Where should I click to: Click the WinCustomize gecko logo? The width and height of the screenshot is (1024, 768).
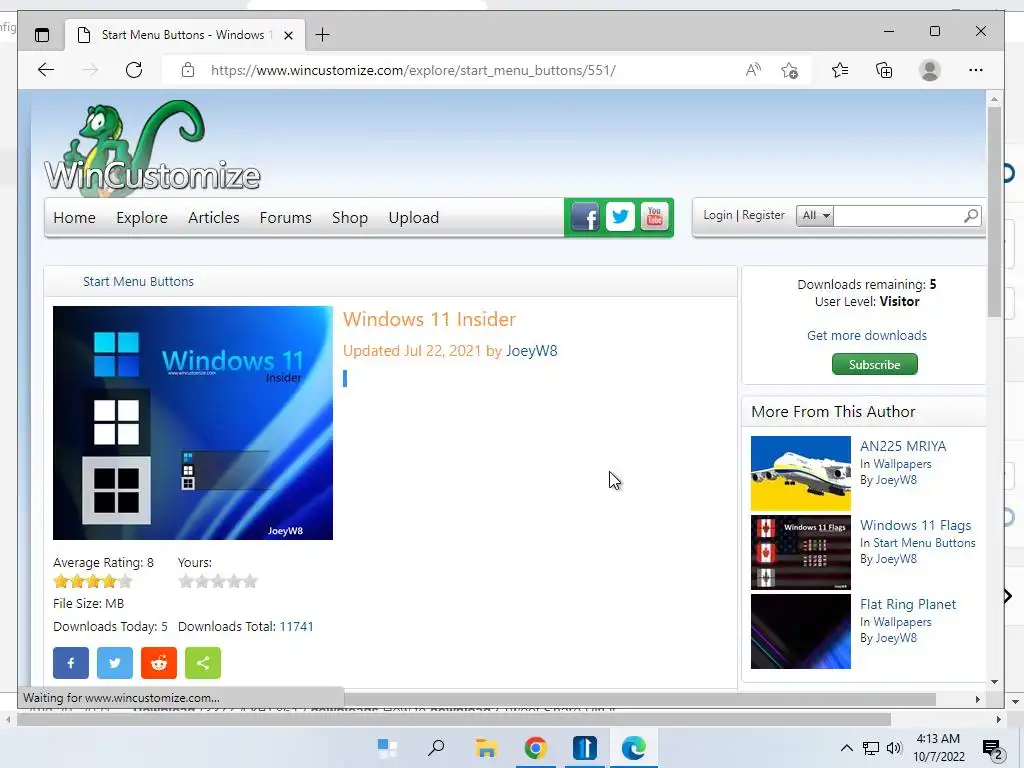(x=152, y=149)
